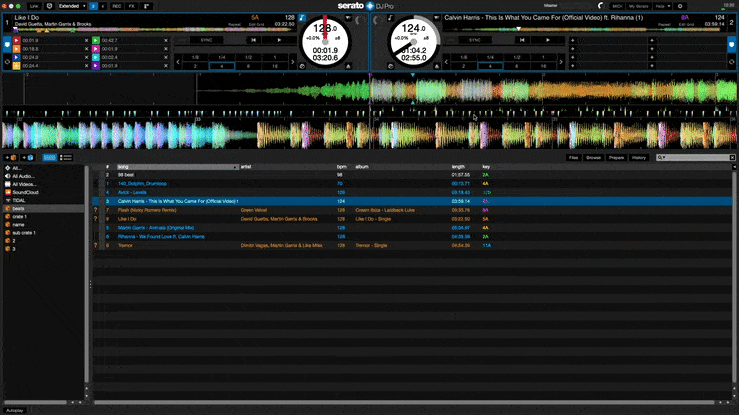Open My Serato
The image size is (739, 415).
point(639,6)
